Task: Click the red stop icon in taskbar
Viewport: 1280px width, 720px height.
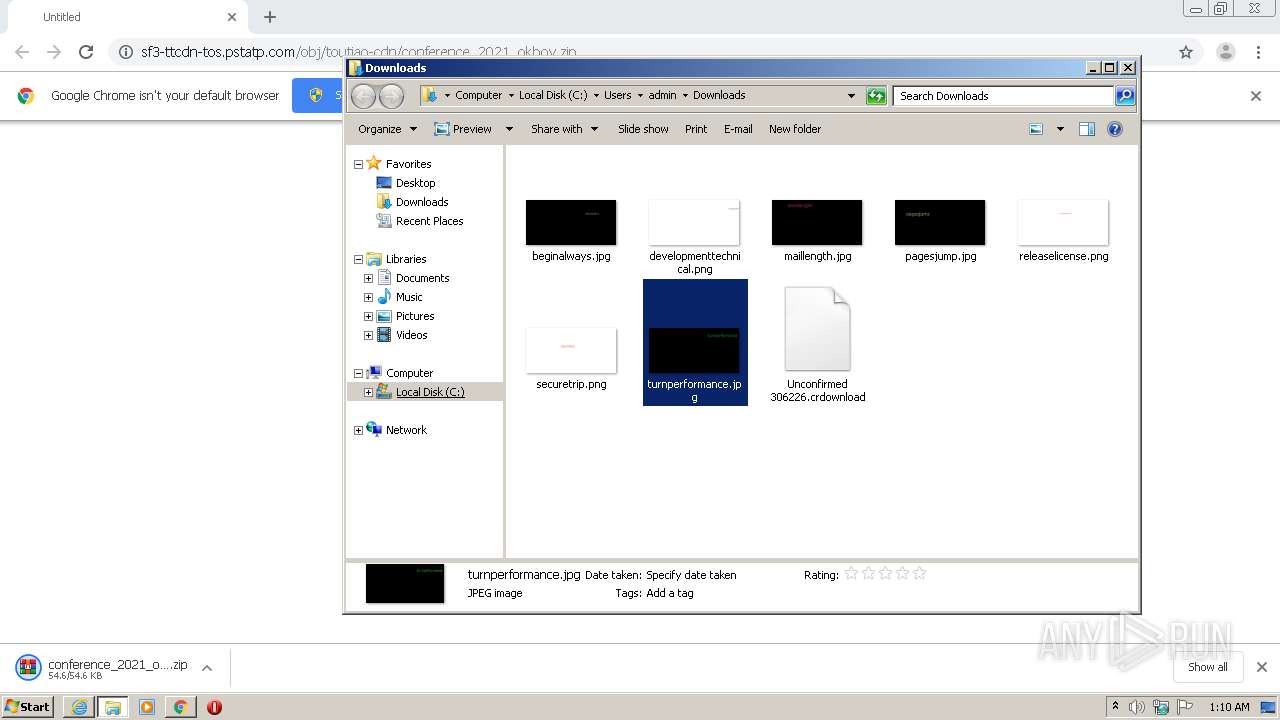Action: coord(214,707)
